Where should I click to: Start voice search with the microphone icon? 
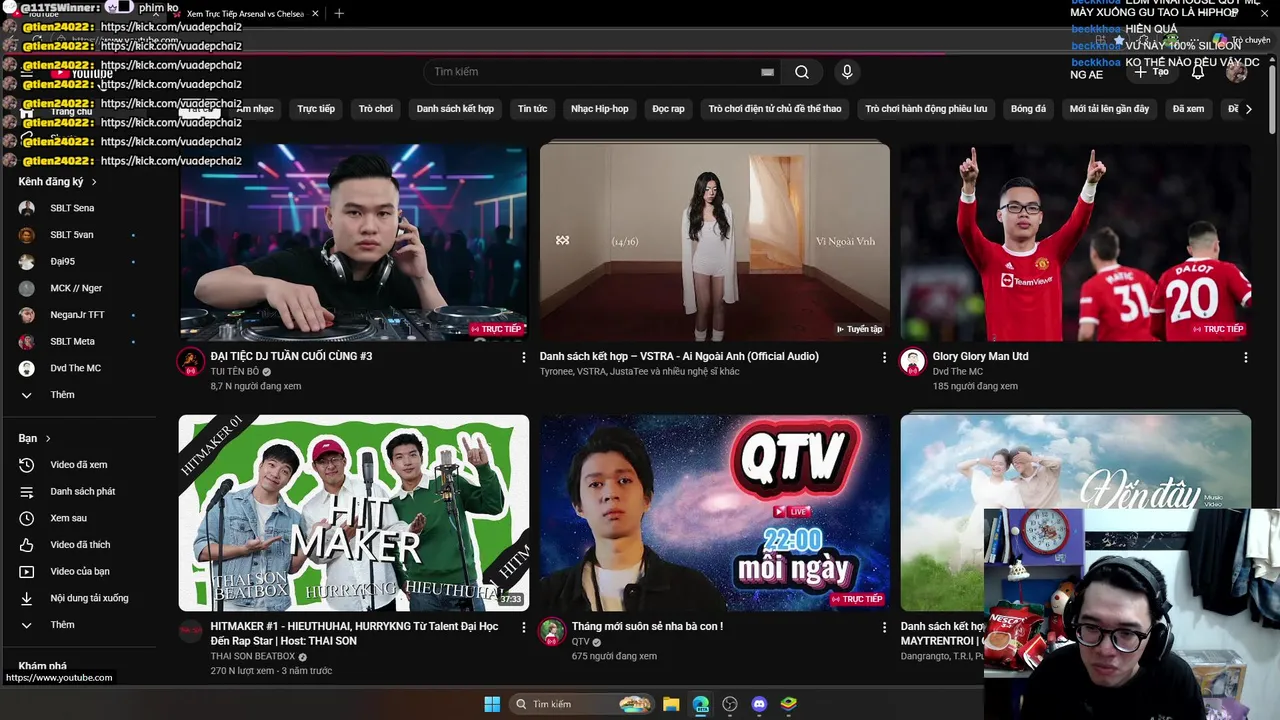pos(847,72)
